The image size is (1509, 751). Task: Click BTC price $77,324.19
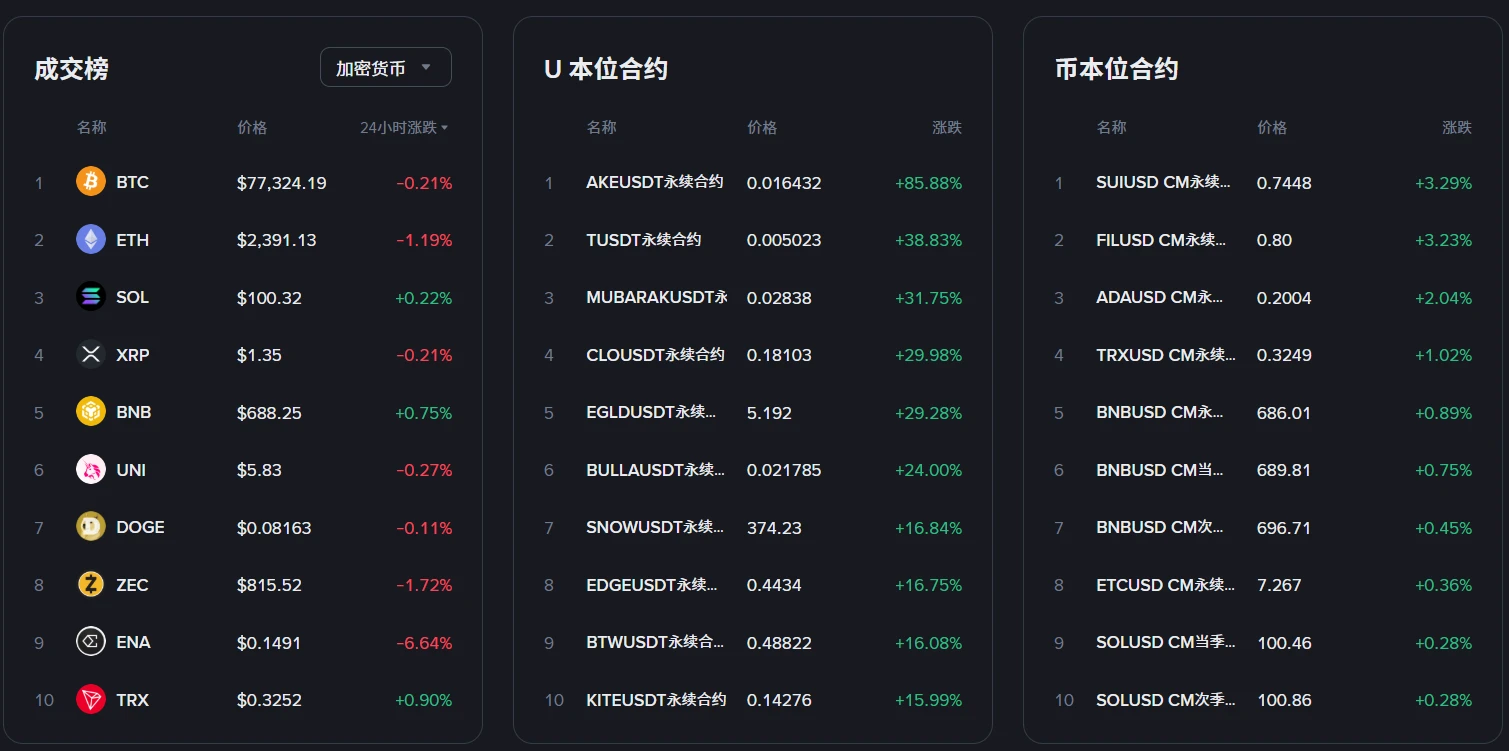pyautogui.click(x=282, y=183)
